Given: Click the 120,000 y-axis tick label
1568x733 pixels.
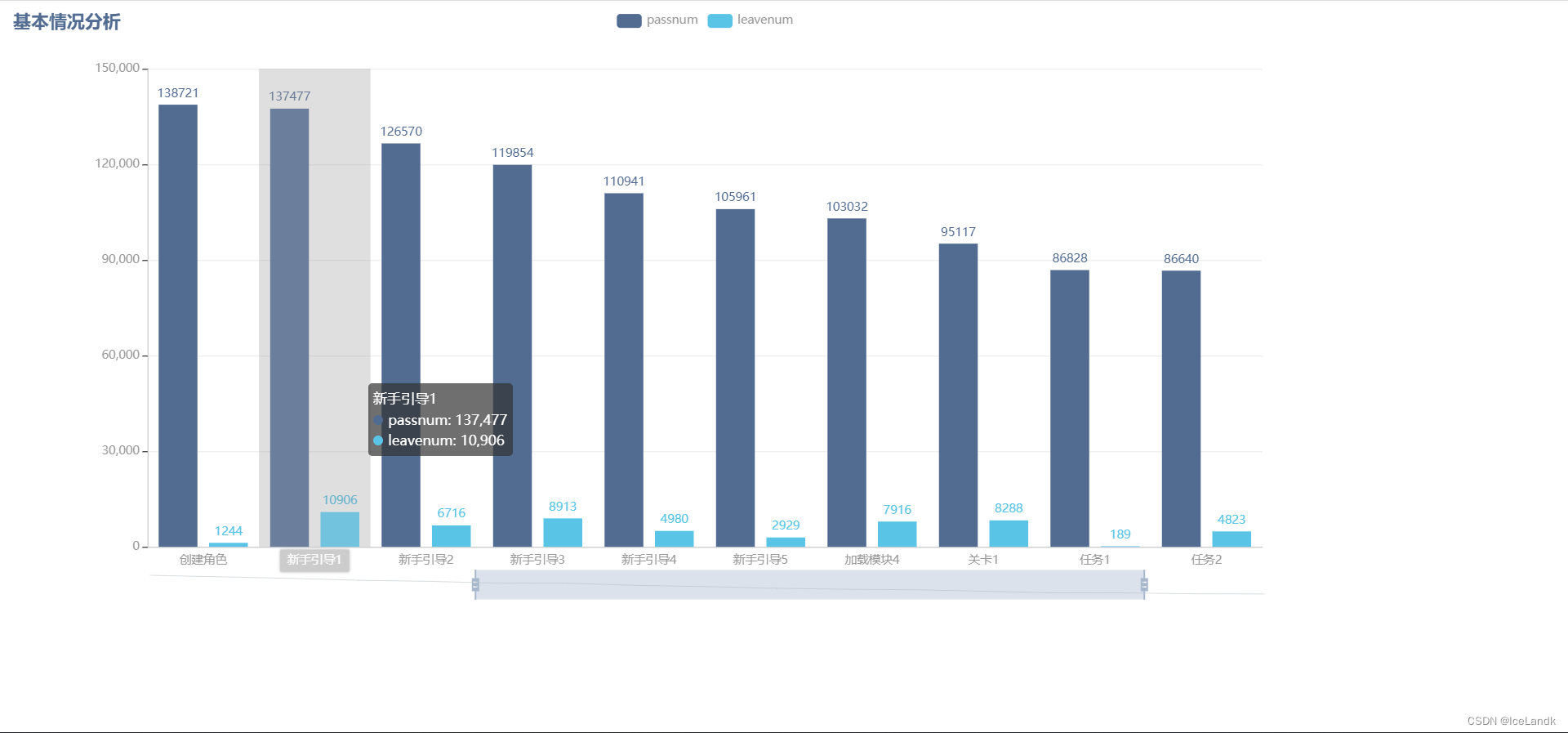Looking at the screenshot, I should pyautogui.click(x=118, y=163).
